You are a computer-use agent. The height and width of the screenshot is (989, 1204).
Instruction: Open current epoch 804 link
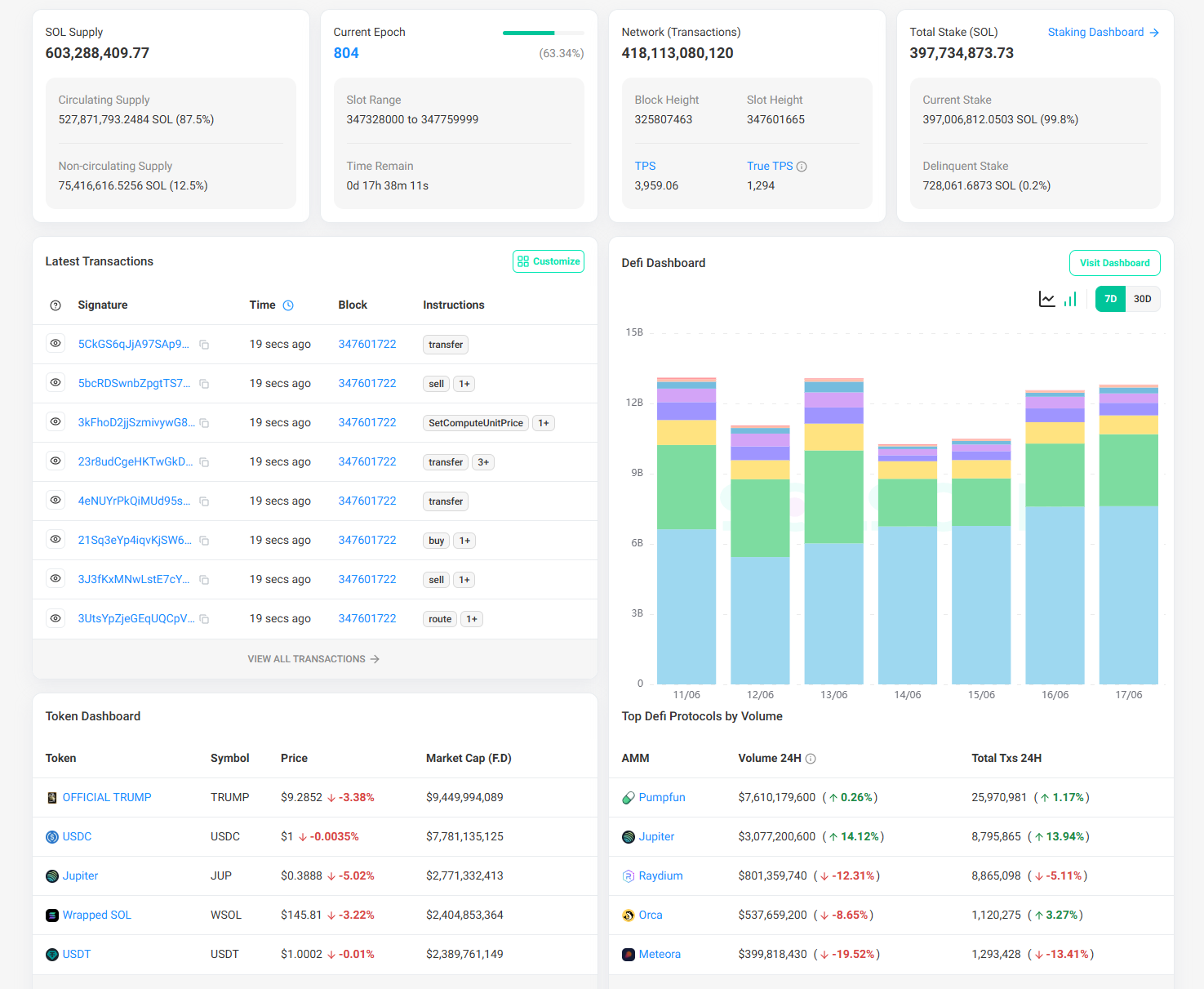346,53
